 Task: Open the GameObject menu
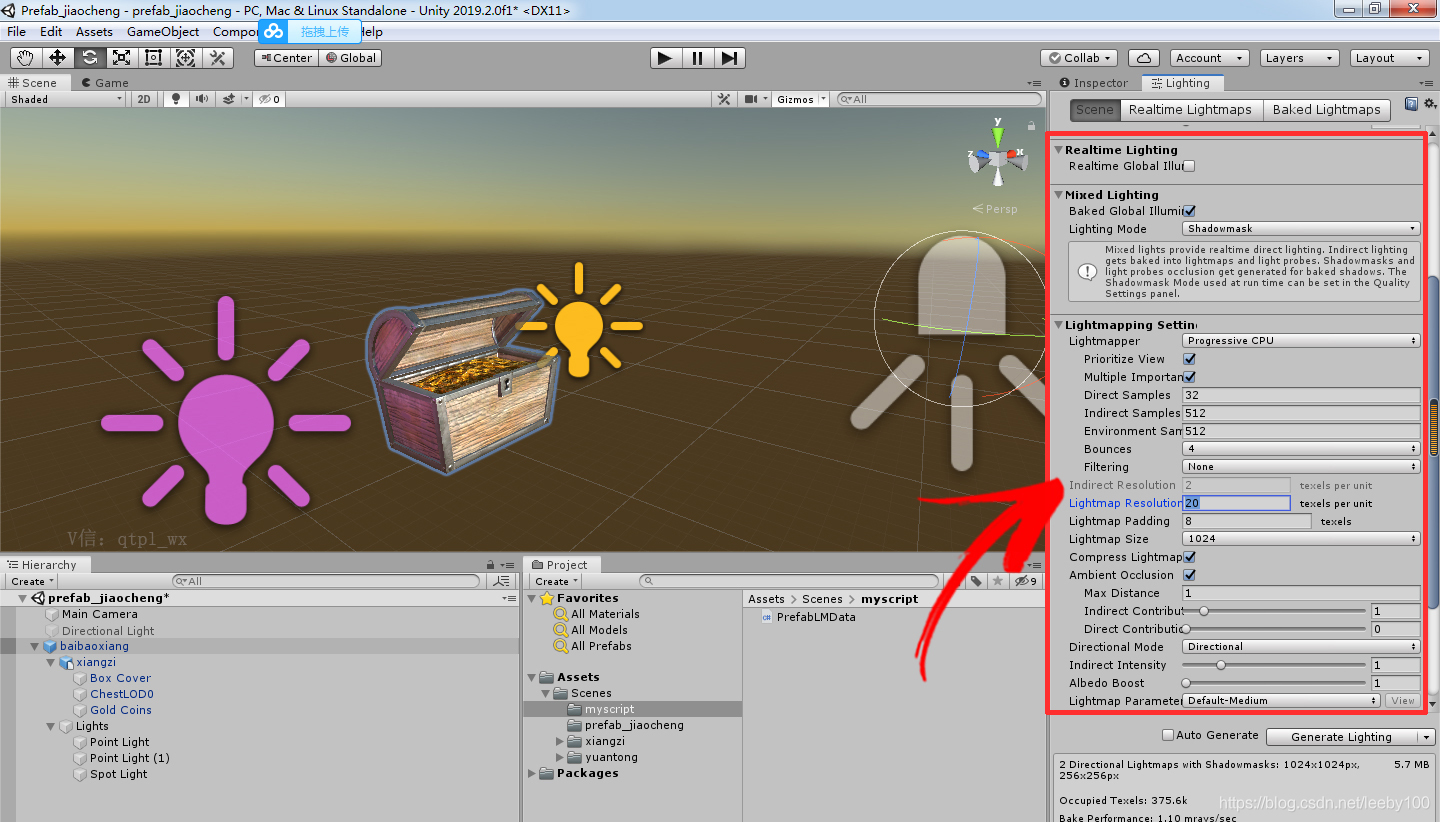click(x=163, y=32)
